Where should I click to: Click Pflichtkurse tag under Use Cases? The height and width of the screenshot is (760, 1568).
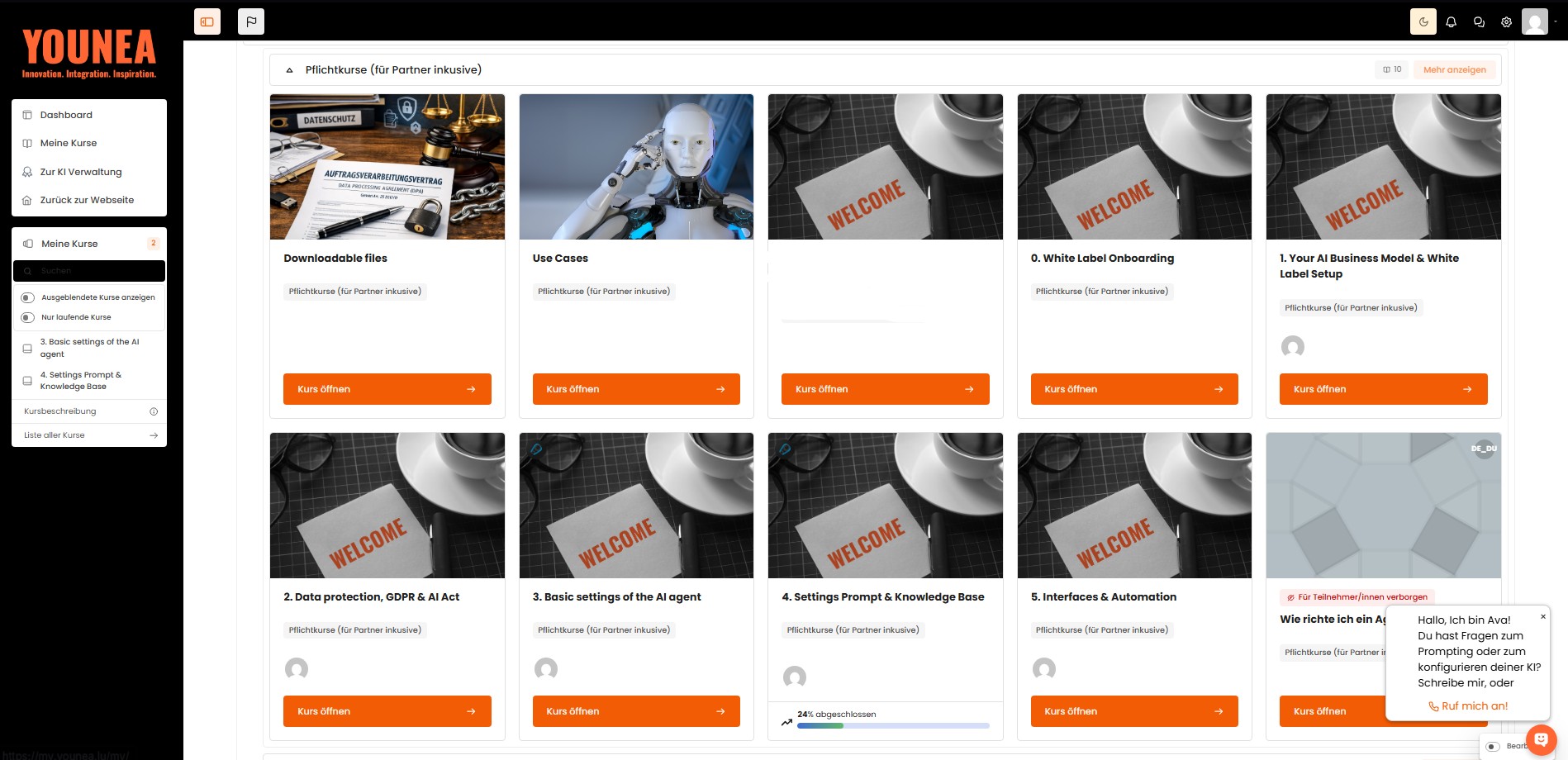[x=604, y=292]
